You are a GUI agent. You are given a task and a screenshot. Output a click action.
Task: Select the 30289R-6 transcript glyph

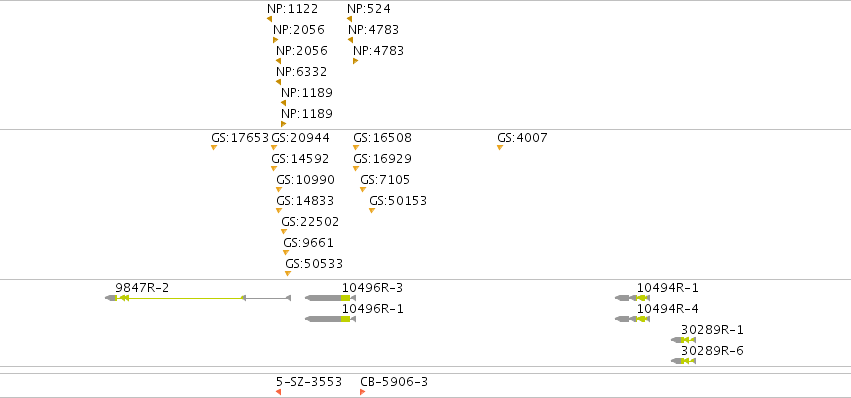(683, 361)
